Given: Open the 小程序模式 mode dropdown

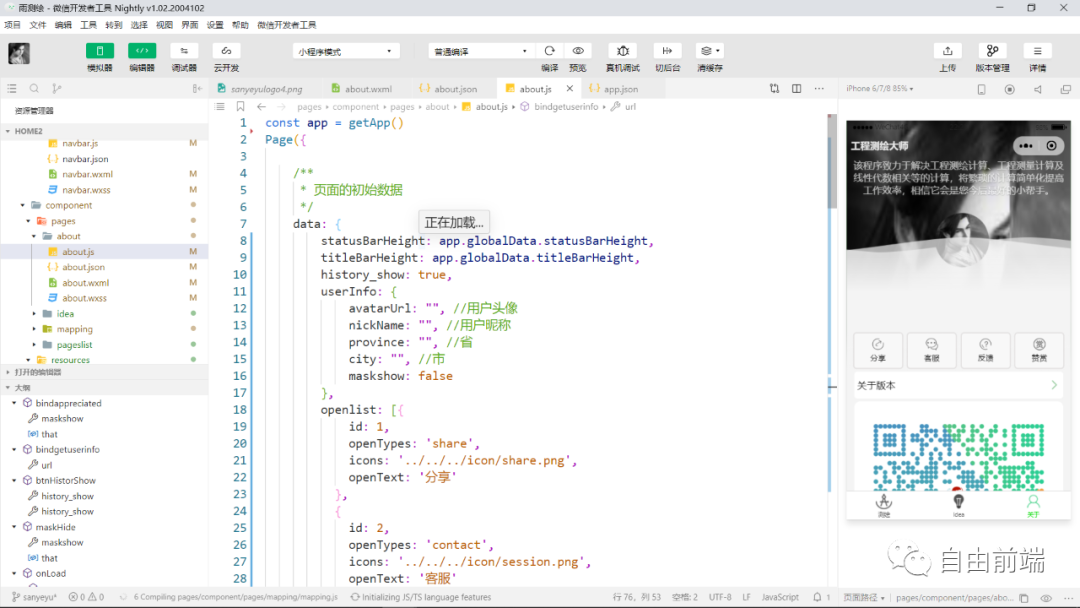Looking at the screenshot, I should pos(346,51).
